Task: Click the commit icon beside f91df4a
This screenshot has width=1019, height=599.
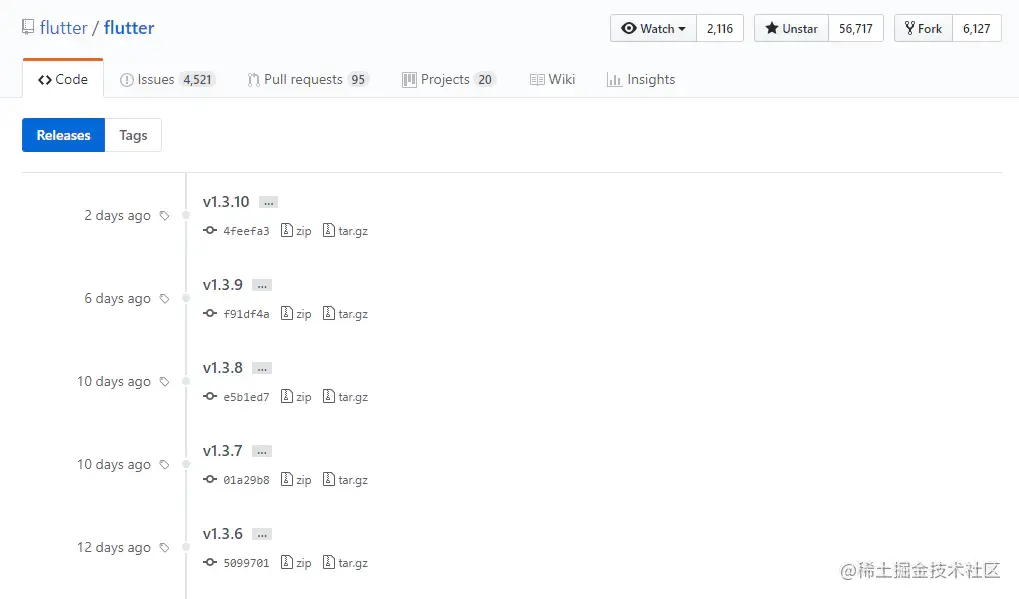Action: [x=210, y=313]
